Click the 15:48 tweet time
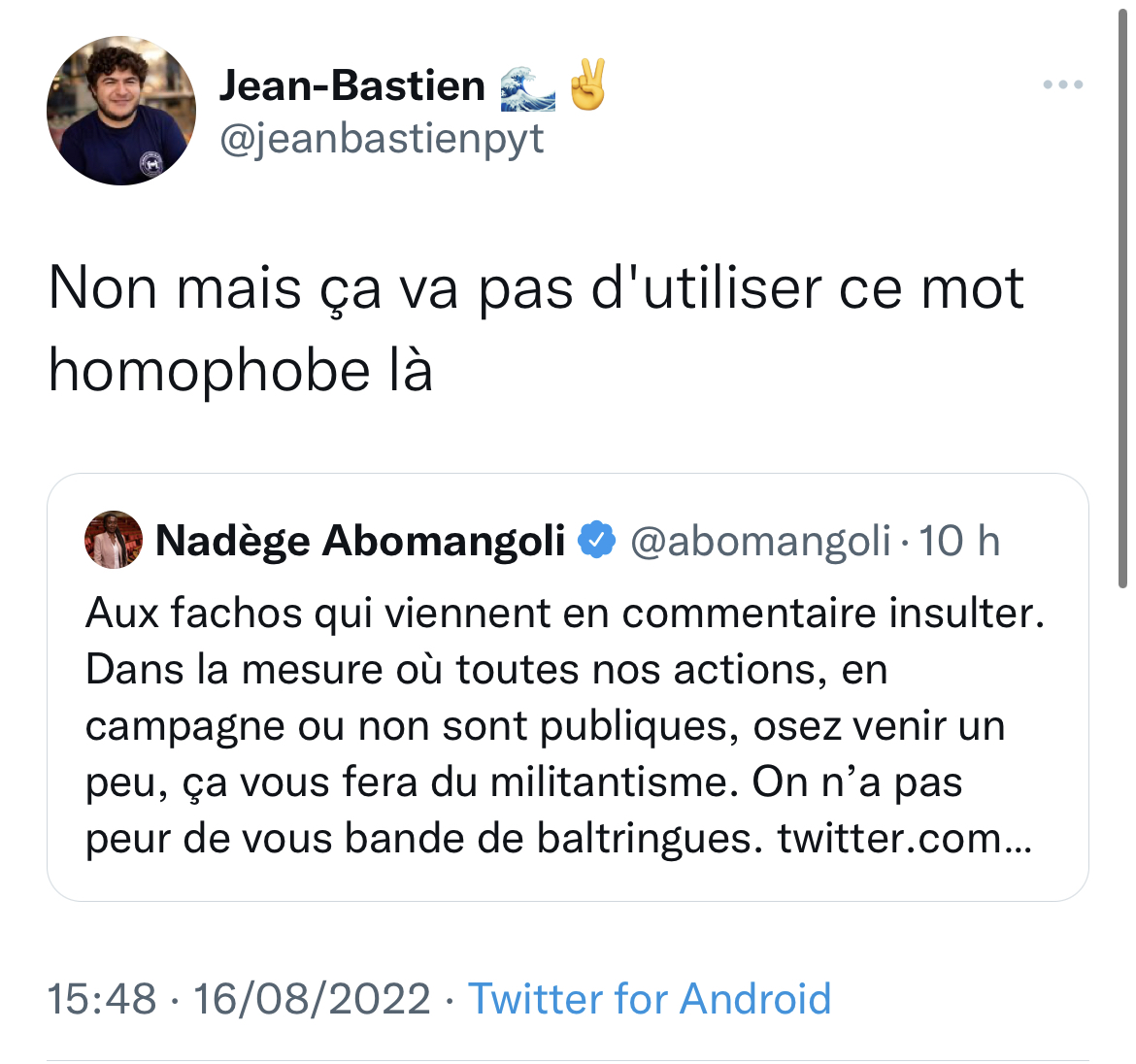The height and width of the screenshot is (1064, 1136). point(102,998)
